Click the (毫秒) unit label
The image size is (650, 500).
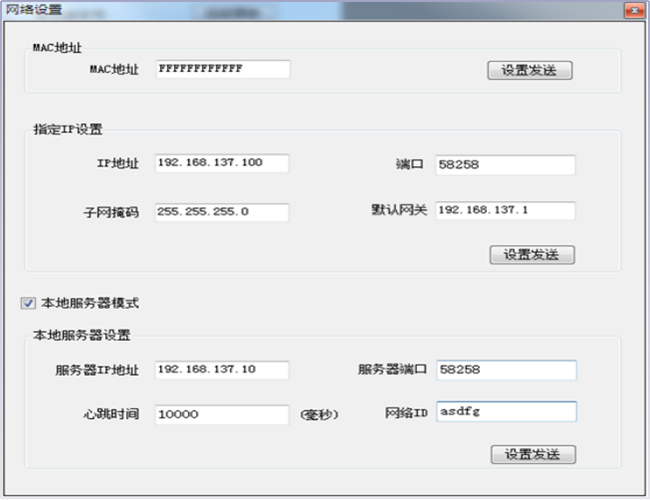[x=320, y=414]
